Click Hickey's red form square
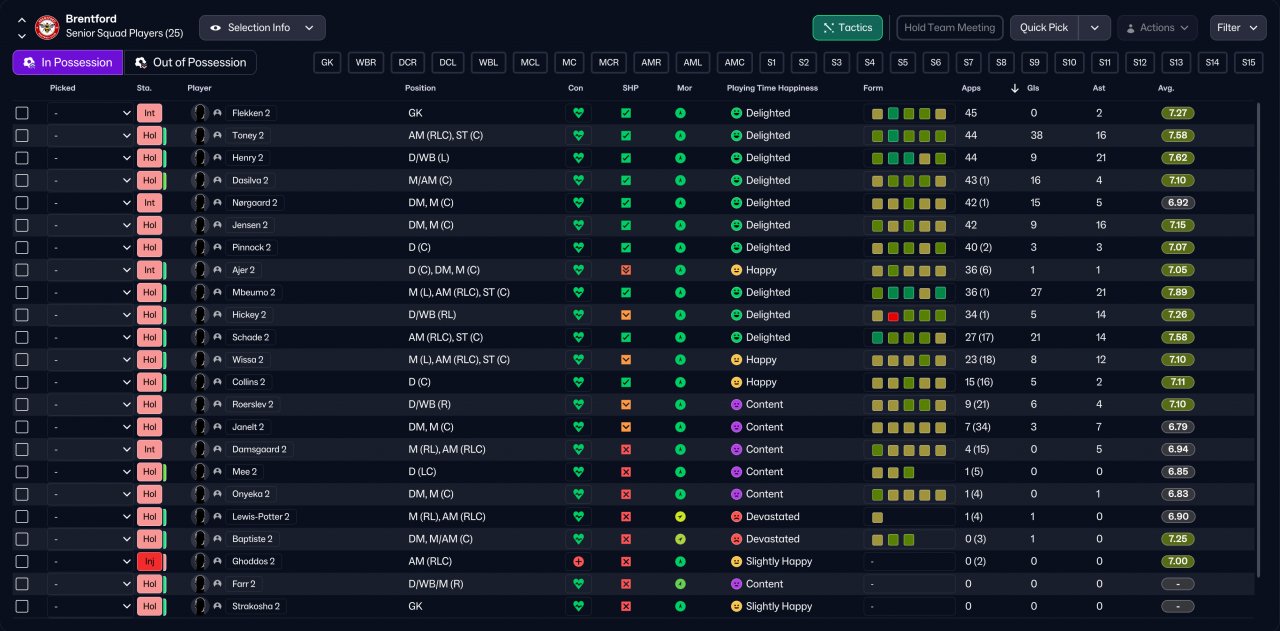Screen dimensions: 1280x631 pos(893,315)
